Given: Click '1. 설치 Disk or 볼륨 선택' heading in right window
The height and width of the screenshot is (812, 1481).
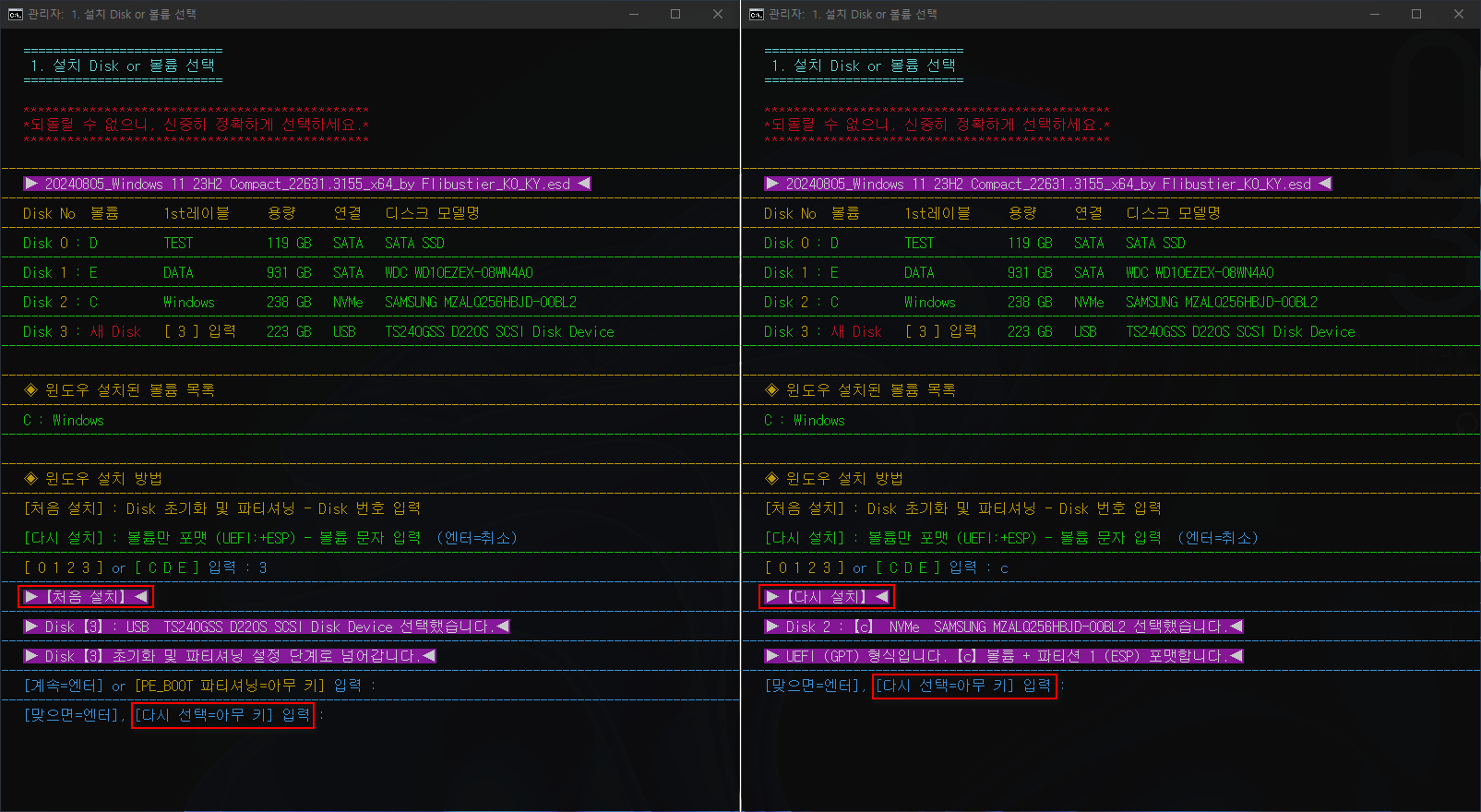Looking at the screenshot, I should tap(864, 66).
